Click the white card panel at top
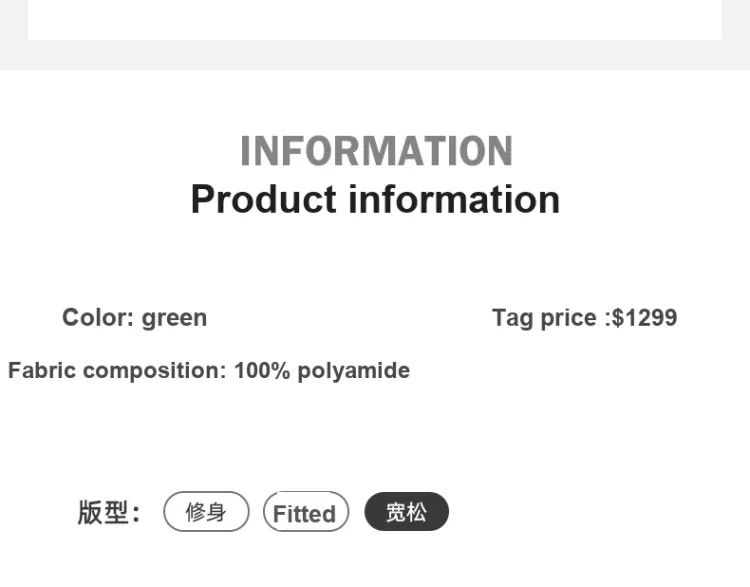The image size is (750, 587). click(375, 20)
